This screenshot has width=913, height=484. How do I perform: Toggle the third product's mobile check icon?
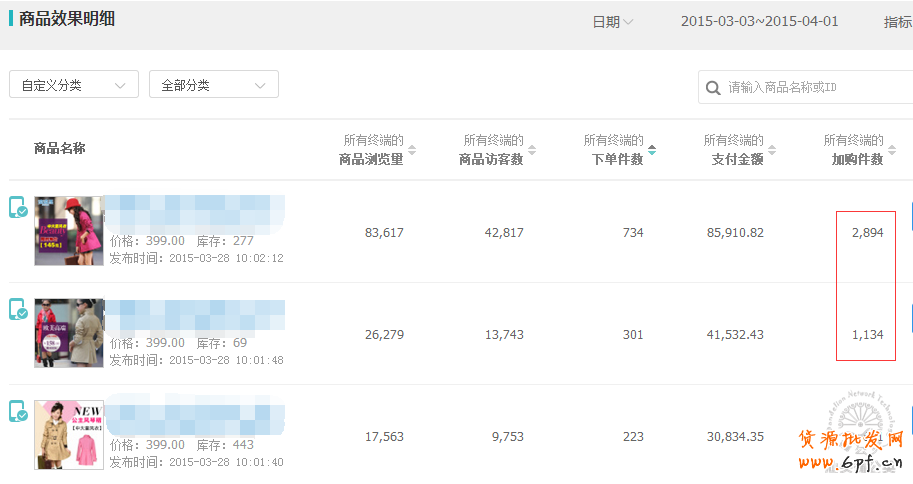pos(18,412)
